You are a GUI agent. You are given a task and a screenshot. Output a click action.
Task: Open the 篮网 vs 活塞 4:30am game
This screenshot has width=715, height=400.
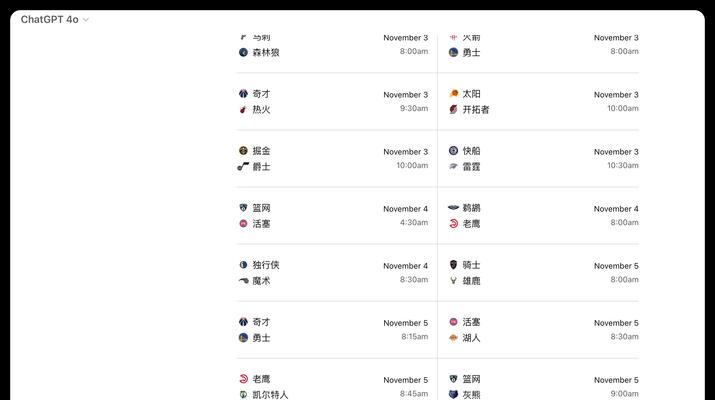coord(333,216)
